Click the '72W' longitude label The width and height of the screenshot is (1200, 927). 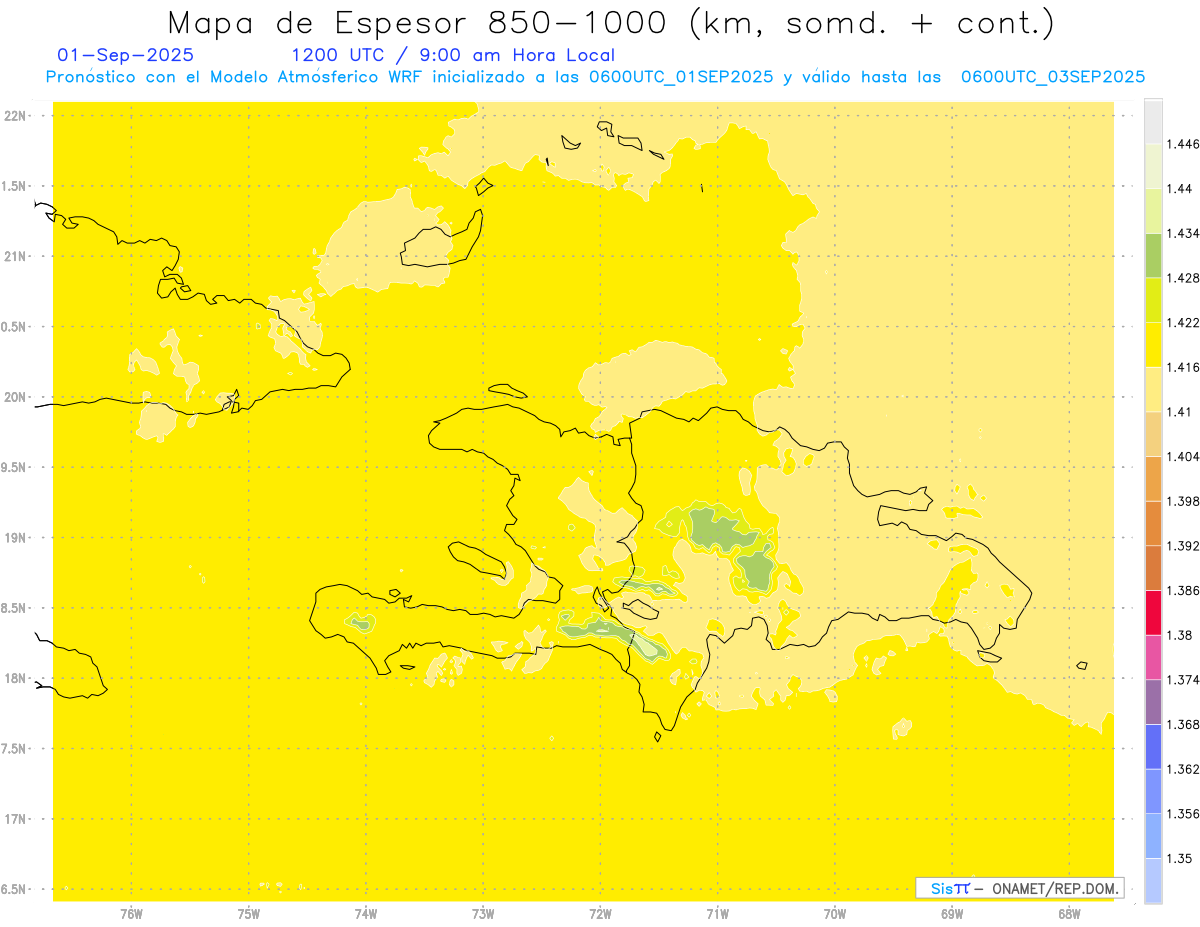(x=600, y=914)
